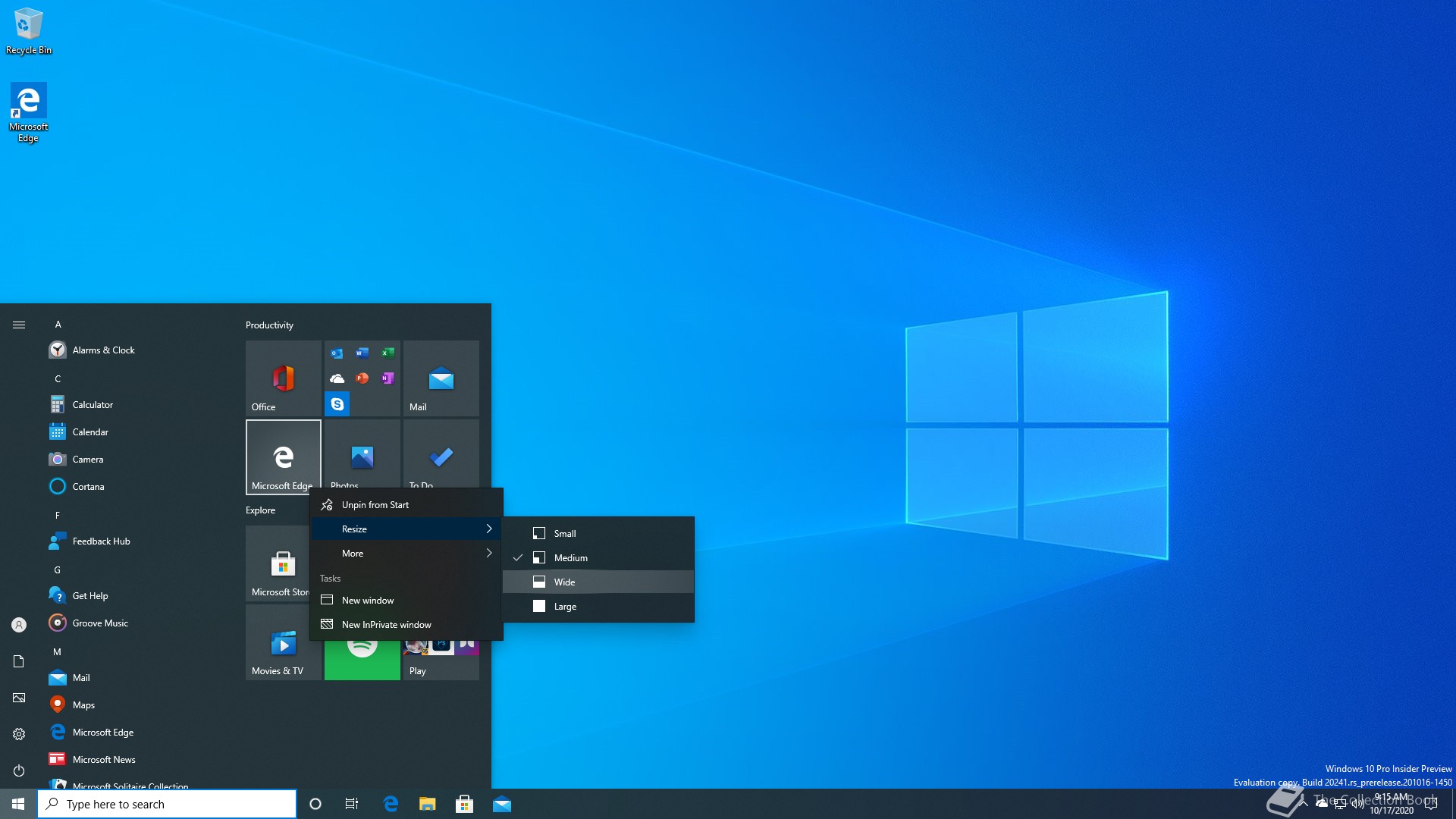Click the A letter header in app list

click(x=58, y=325)
